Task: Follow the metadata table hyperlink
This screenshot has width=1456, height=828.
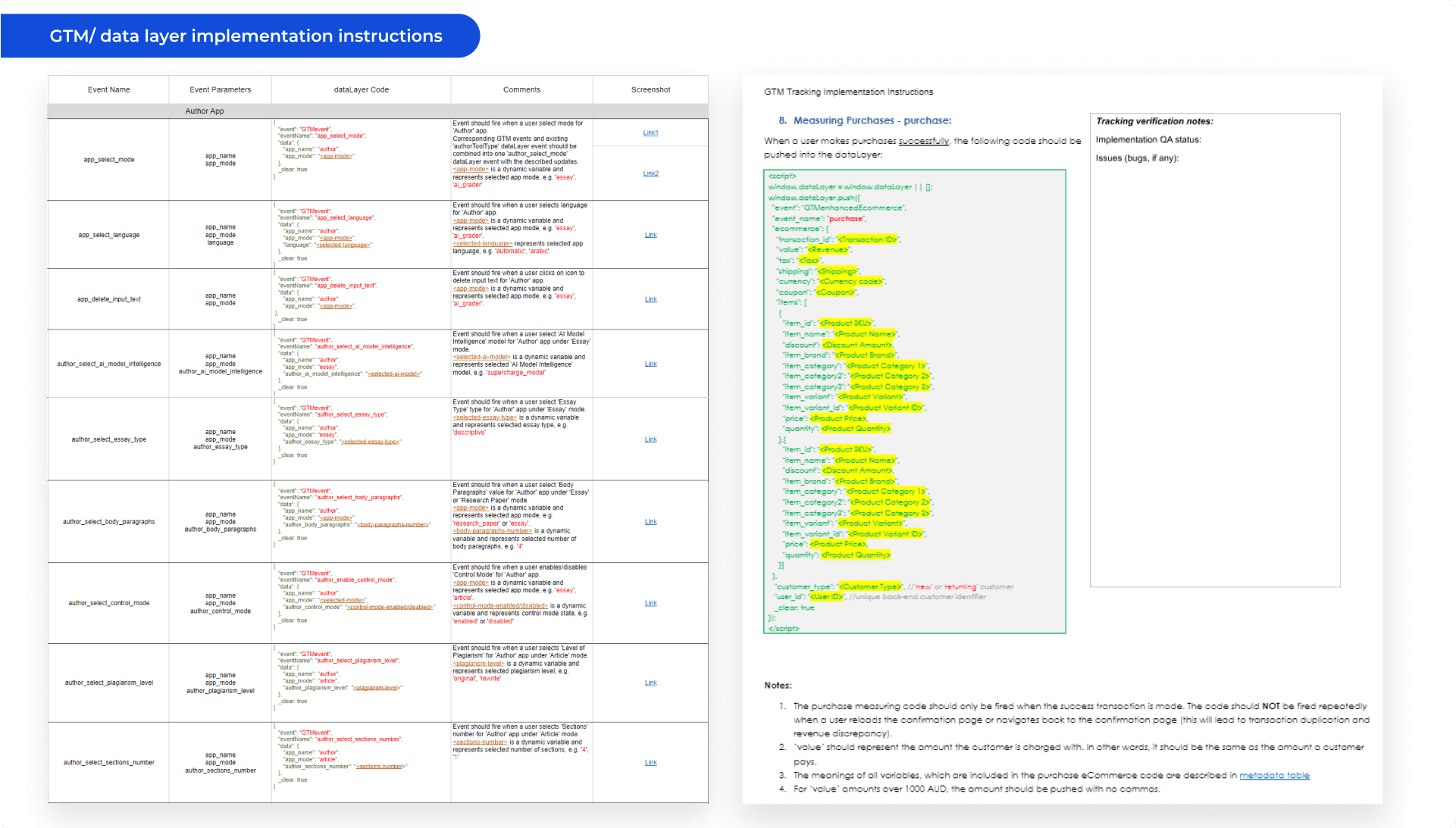Action: [x=1274, y=775]
